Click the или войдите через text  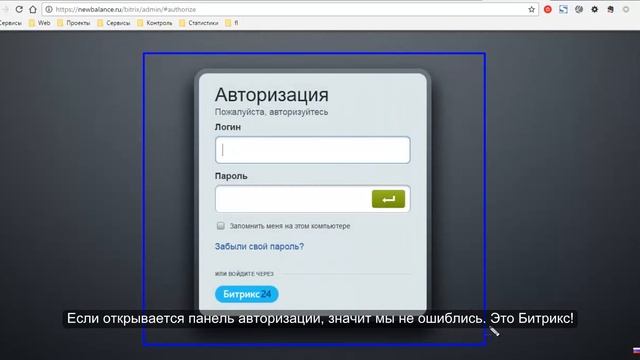click(244, 274)
